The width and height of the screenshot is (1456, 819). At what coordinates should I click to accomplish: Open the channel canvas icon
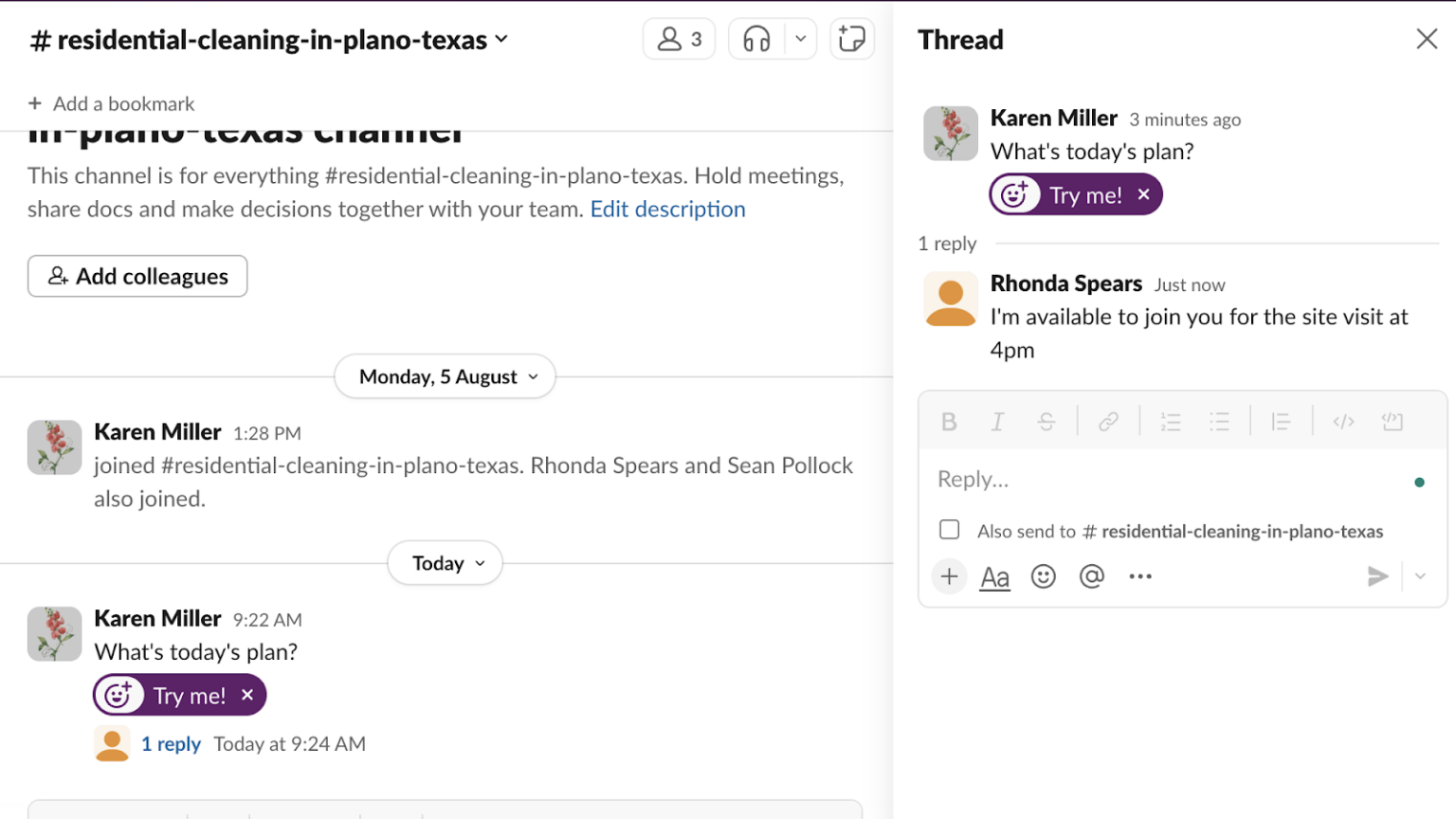click(850, 39)
